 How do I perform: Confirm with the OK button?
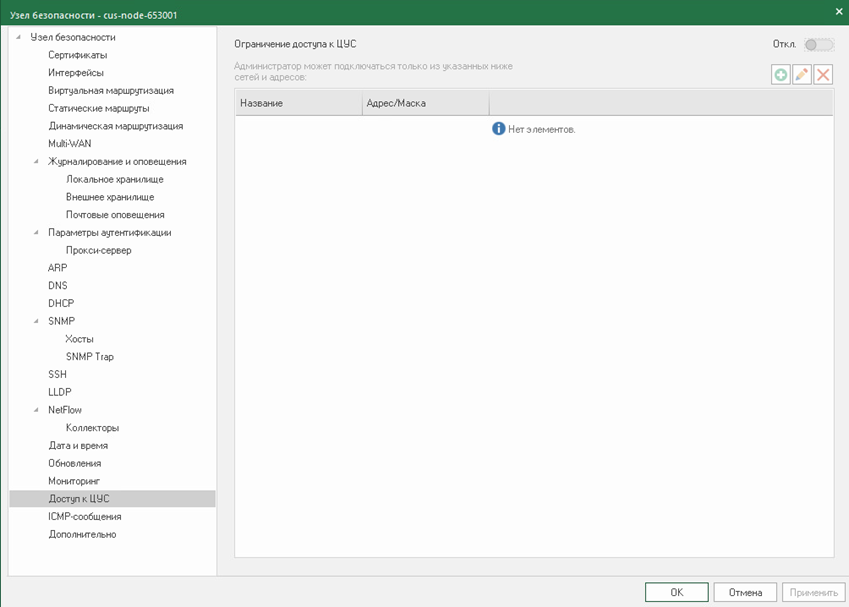coord(677,592)
